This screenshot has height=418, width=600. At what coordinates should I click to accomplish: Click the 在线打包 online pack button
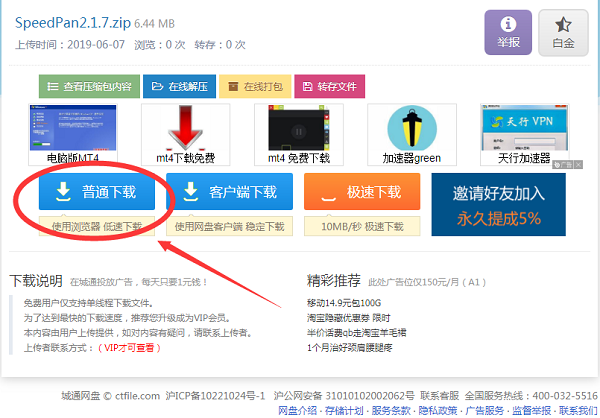(x=255, y=86)
